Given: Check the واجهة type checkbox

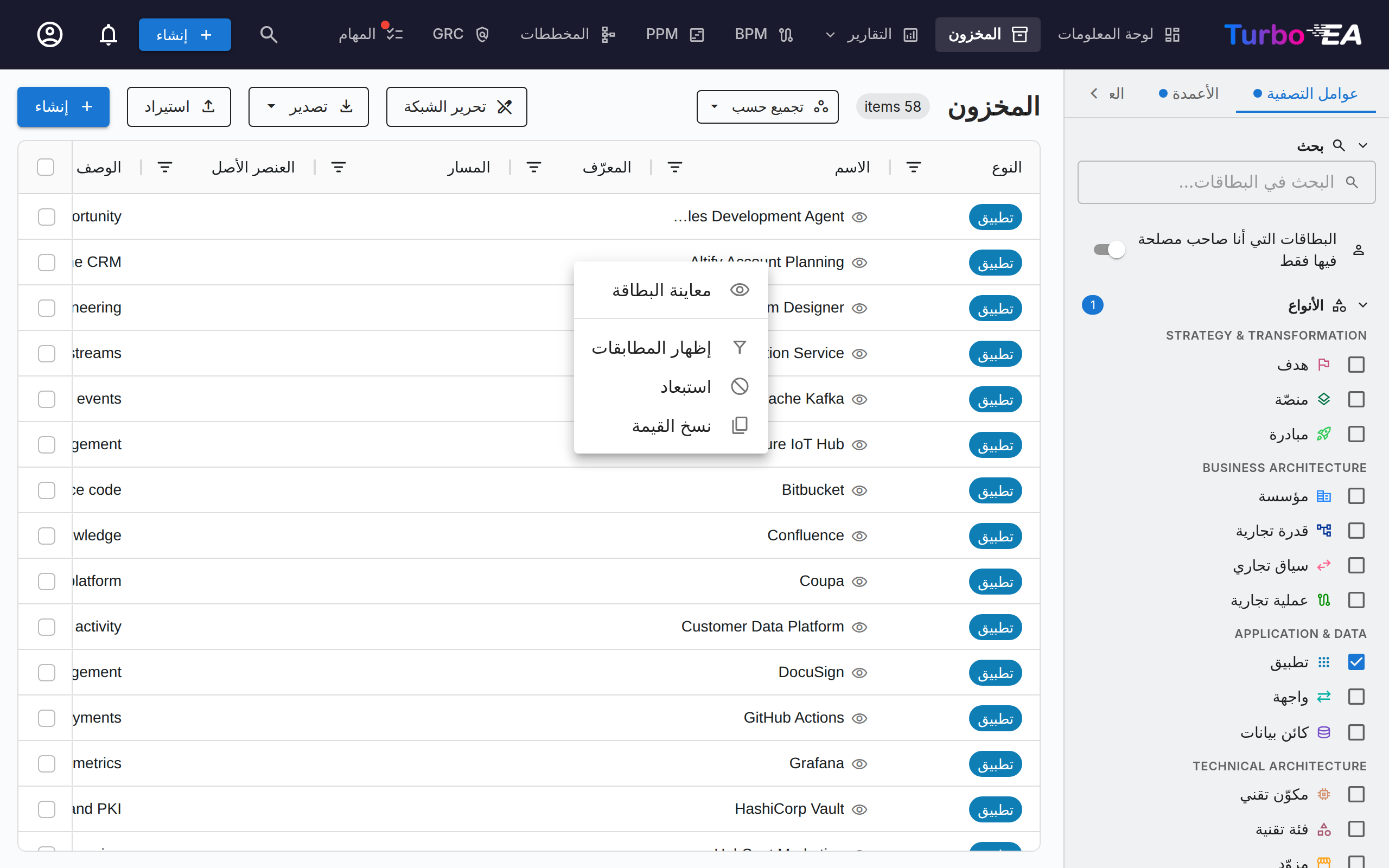Looking at the screenshot, I should point(1356,697).
